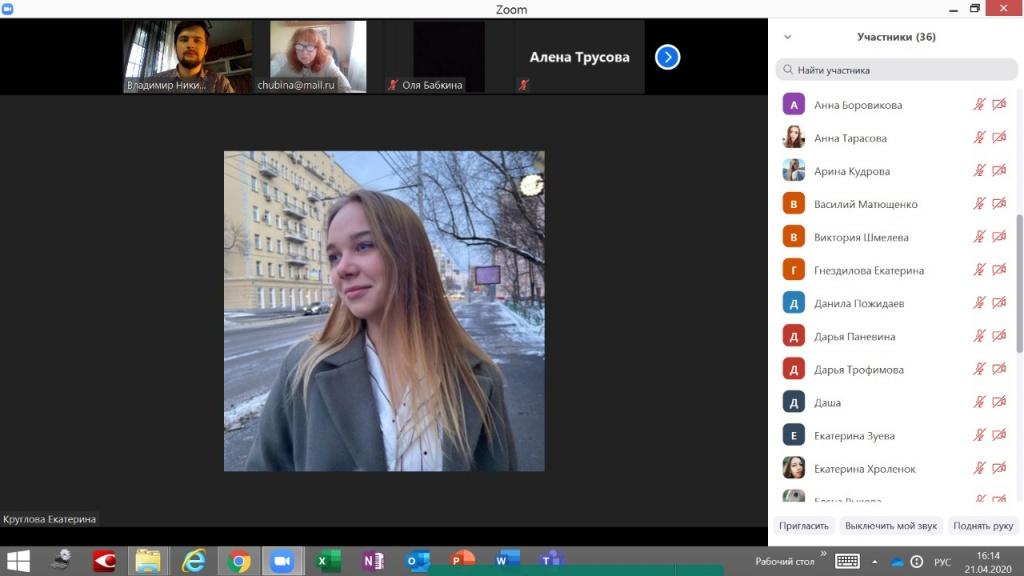Image resolution: width=1024 pixels, height=576 pixels.
Task: Open Word from the taskbar
Action: tap(507, 561)
